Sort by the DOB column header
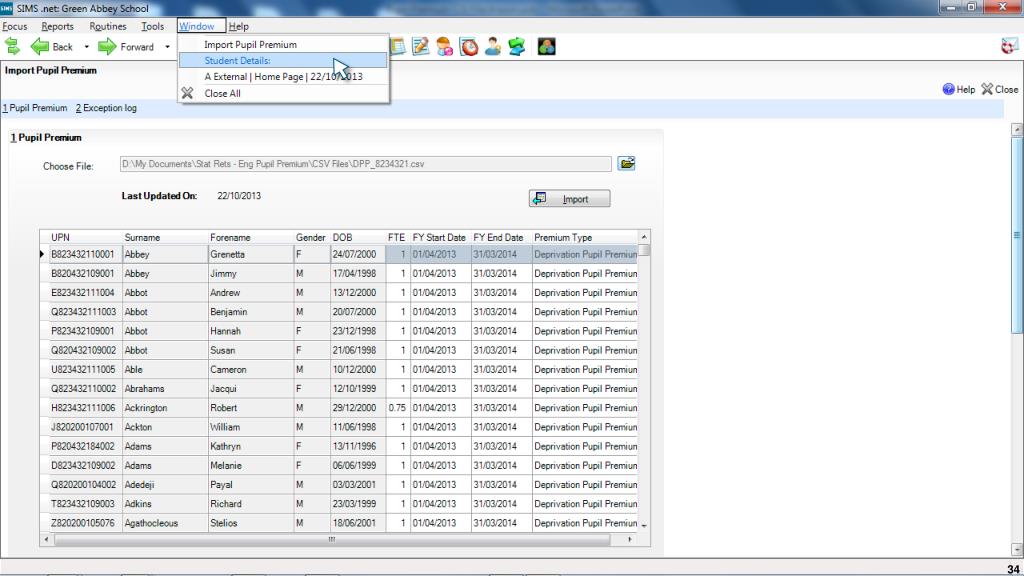1024x576 pixels. (358, 237)
